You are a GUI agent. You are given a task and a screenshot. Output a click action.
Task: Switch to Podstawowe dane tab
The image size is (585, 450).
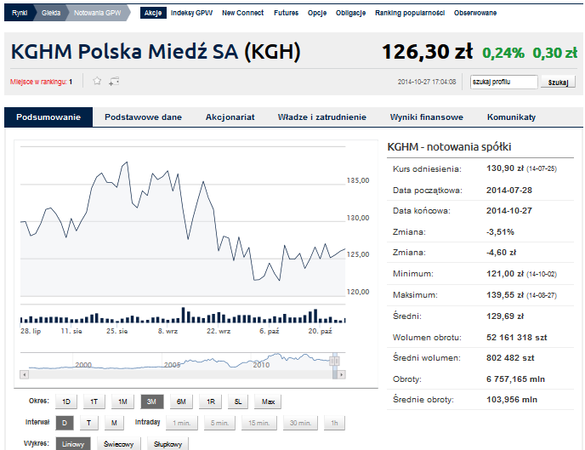click(143, 117)
